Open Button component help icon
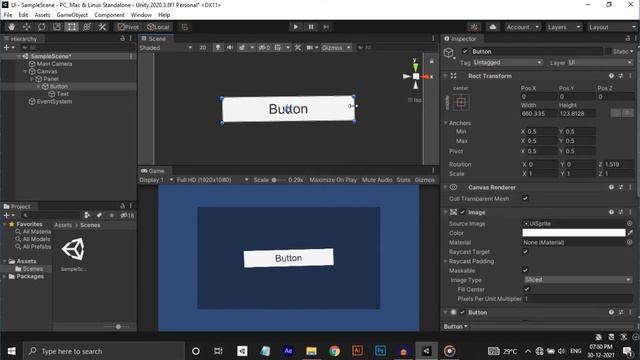640x360 pixels. tap(611, 312)
